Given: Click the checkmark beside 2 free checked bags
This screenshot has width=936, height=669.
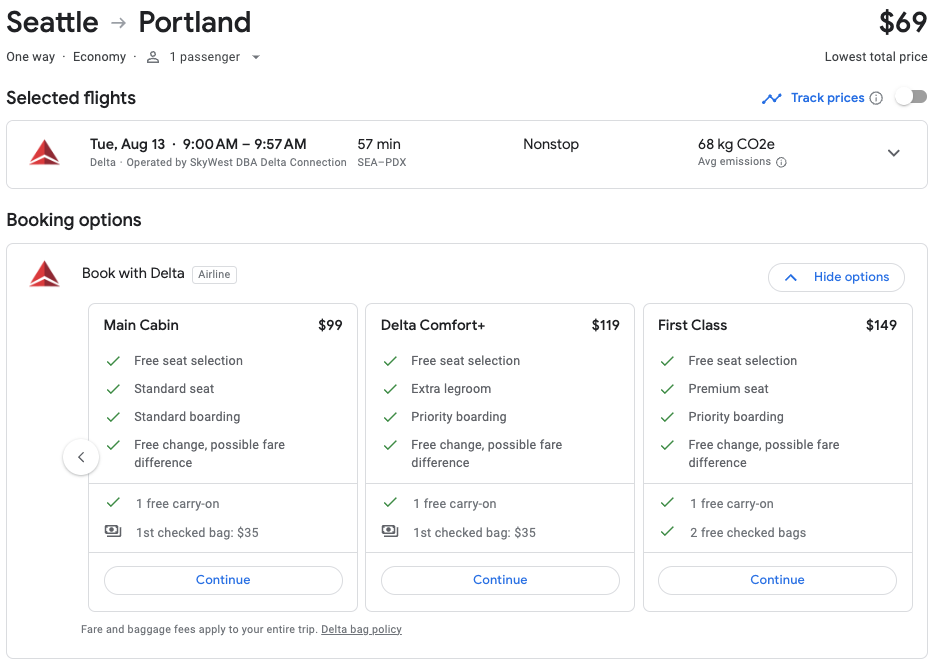Looking at the screenshot, I should pyautogui.click(x=667, y=532).
